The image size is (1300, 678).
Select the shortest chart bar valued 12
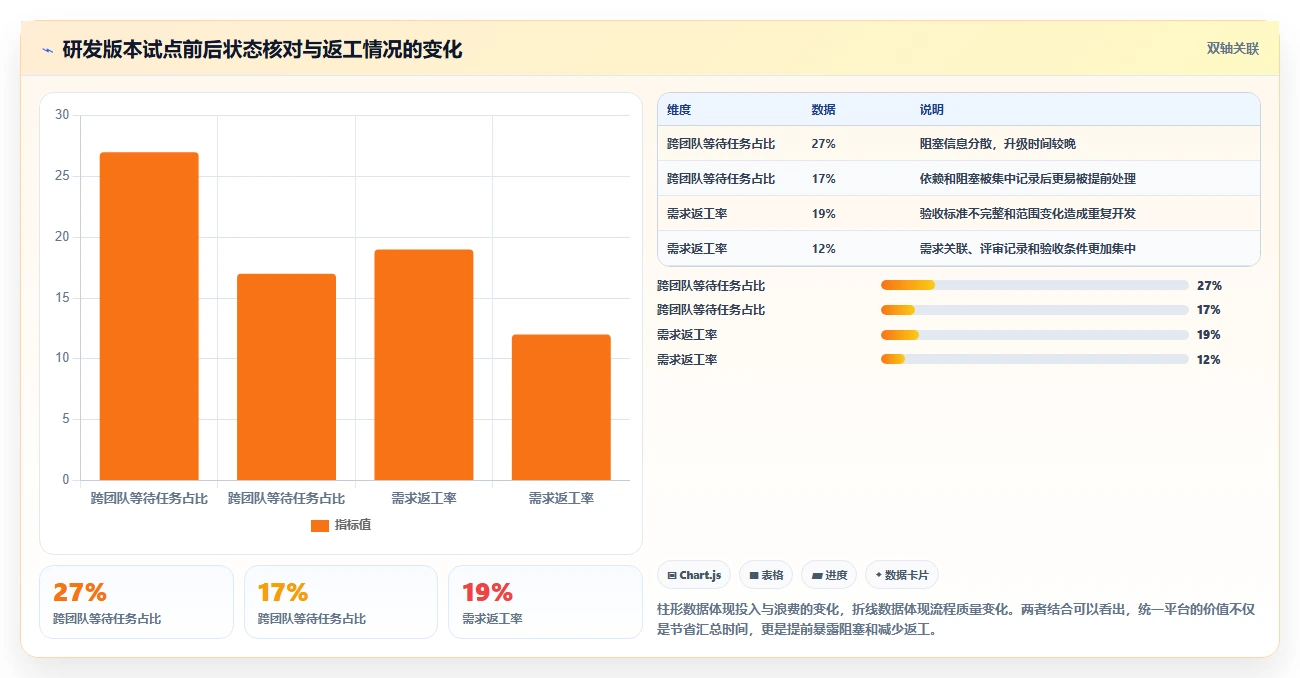[x=561, y=407]
